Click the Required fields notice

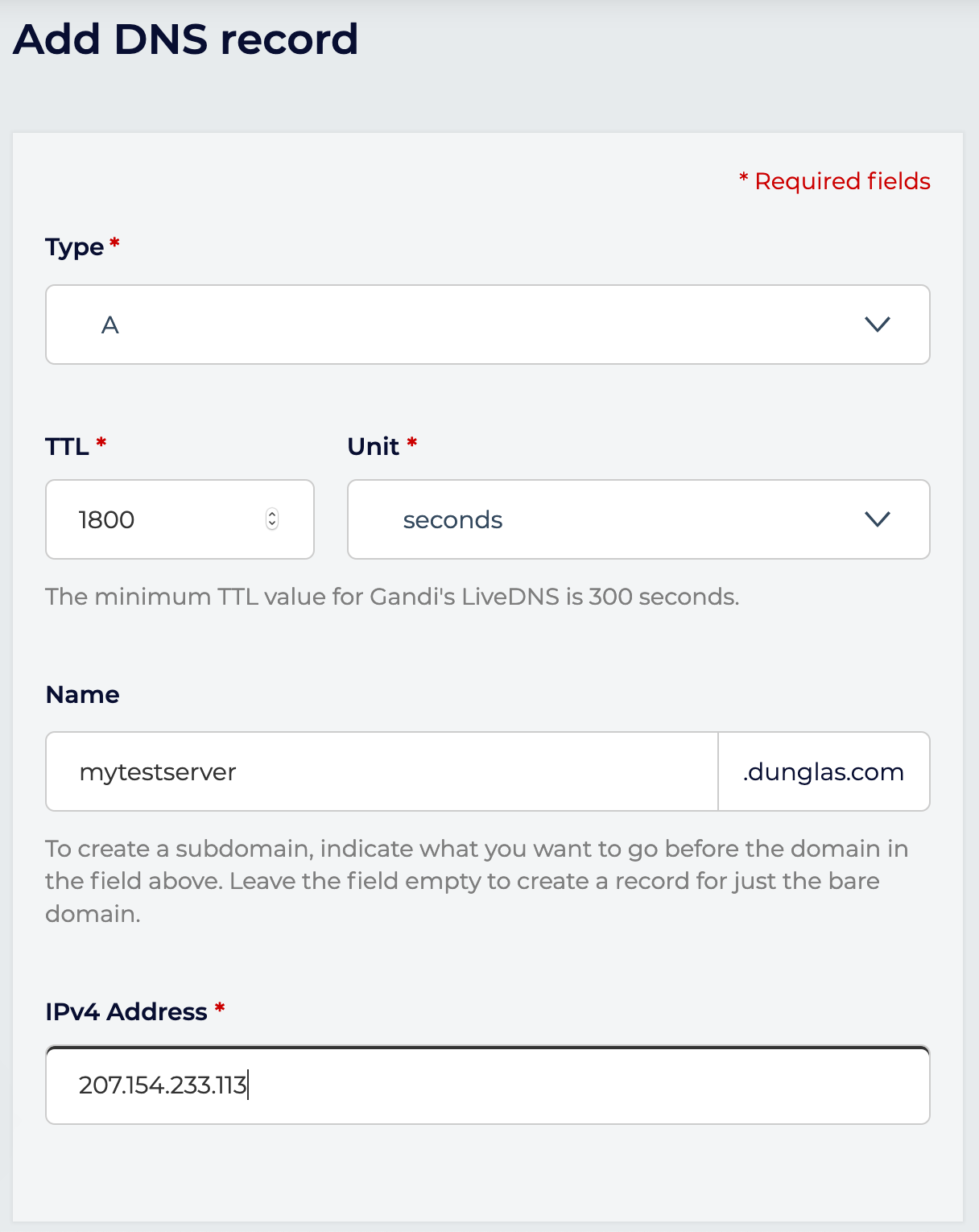[834, 180]
